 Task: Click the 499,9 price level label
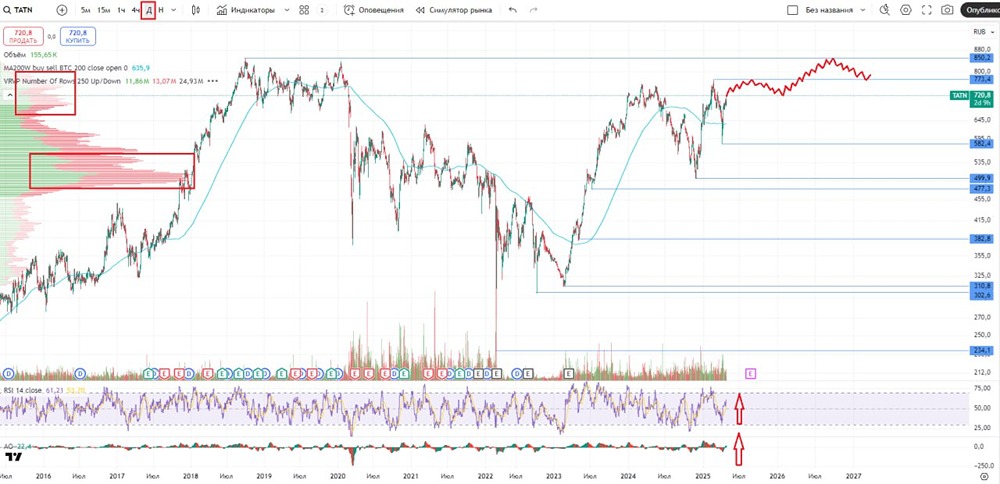(982, 178)
